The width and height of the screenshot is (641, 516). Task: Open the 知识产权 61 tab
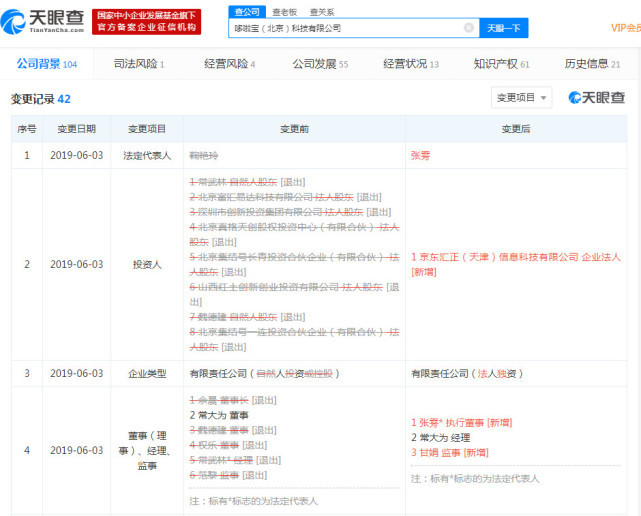click(x=501, y=64)
